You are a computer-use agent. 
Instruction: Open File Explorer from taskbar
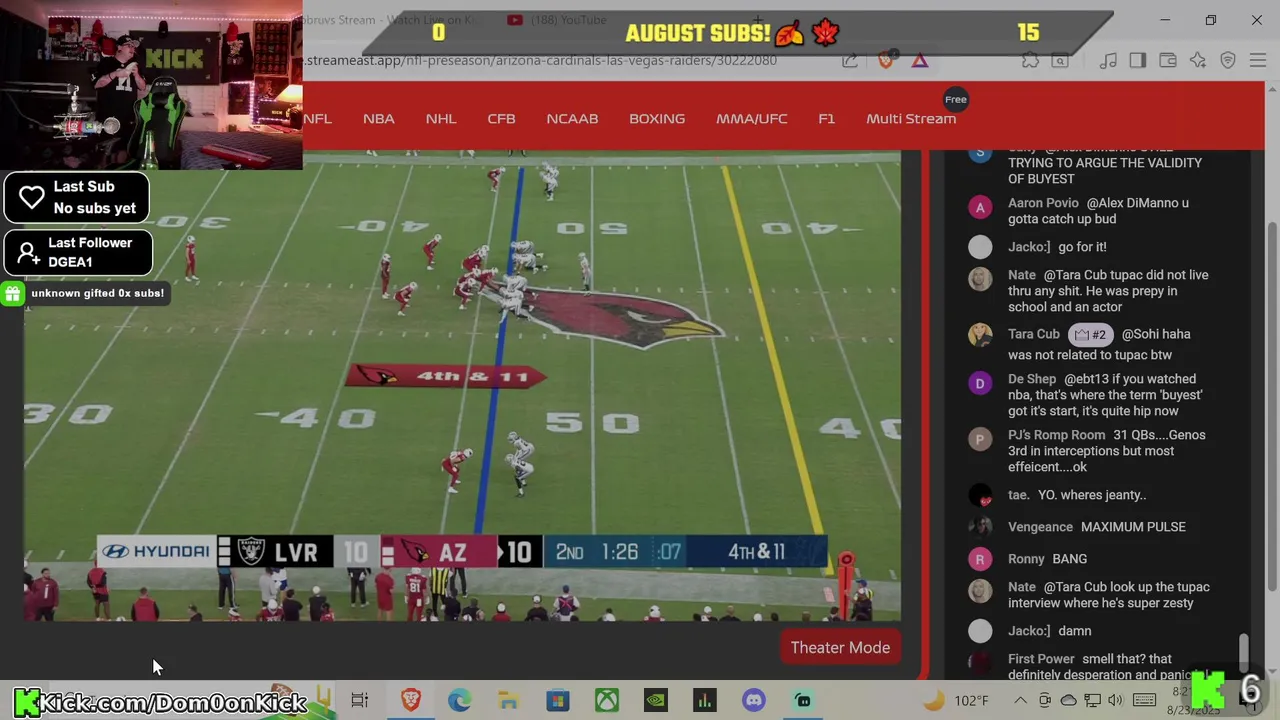(508, 700)
